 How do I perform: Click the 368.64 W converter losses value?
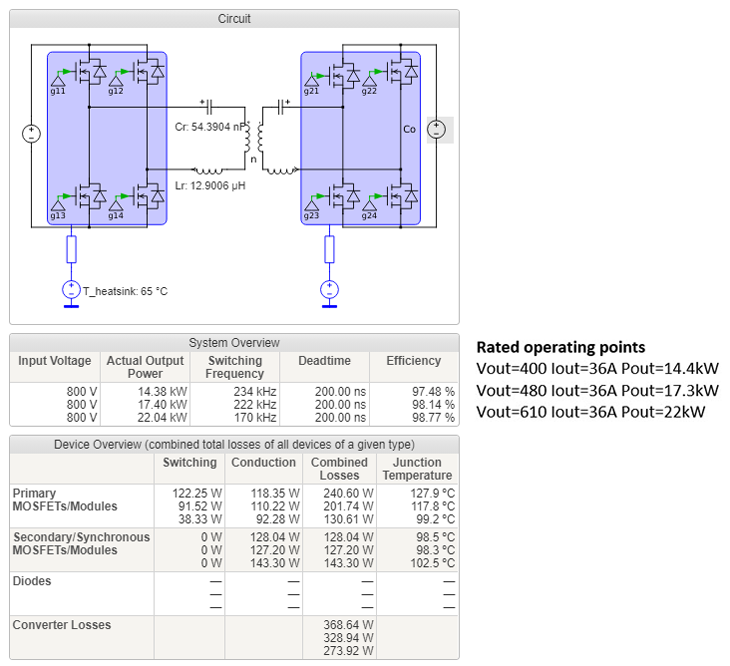point(348,625)
